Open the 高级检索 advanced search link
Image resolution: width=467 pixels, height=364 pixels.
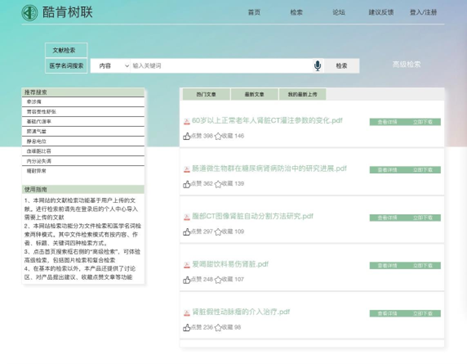pos(407,64)
